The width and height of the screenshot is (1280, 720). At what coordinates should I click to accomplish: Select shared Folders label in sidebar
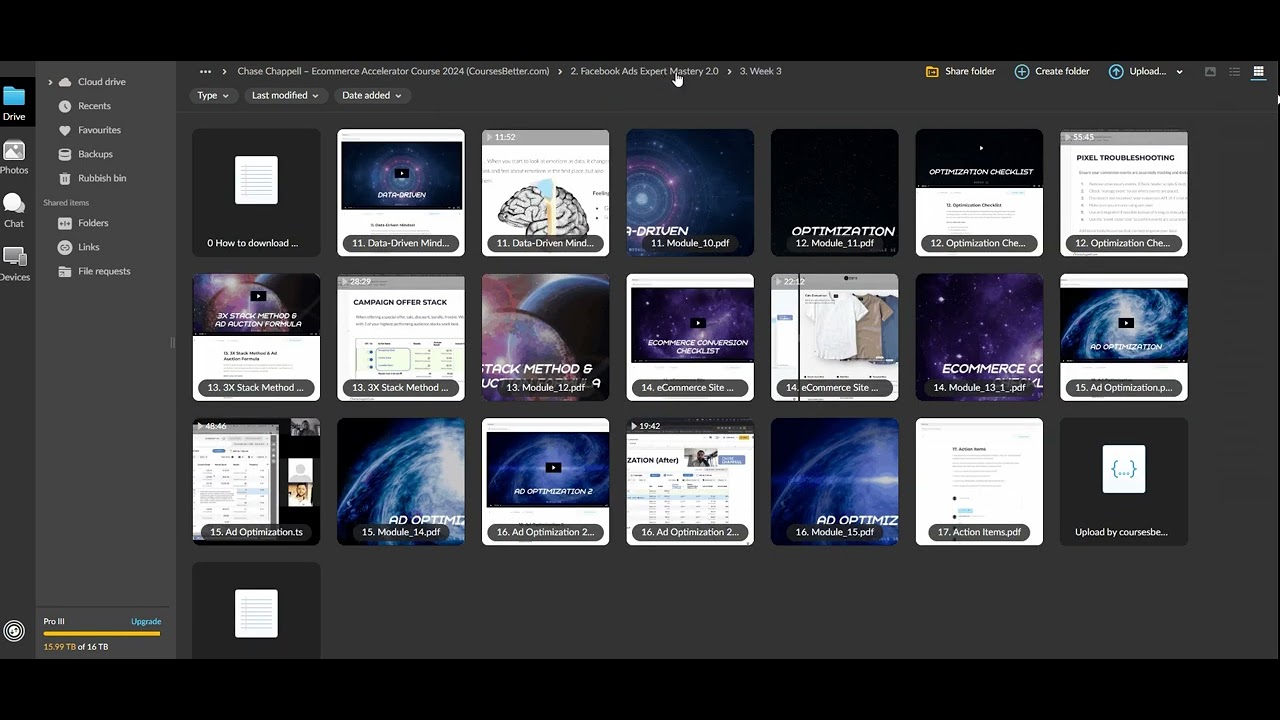coord(93,223)
